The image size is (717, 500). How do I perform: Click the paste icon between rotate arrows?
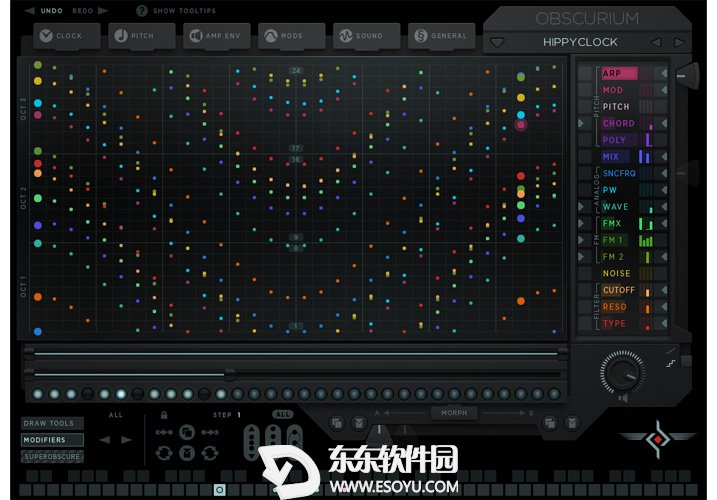[187, 453]
